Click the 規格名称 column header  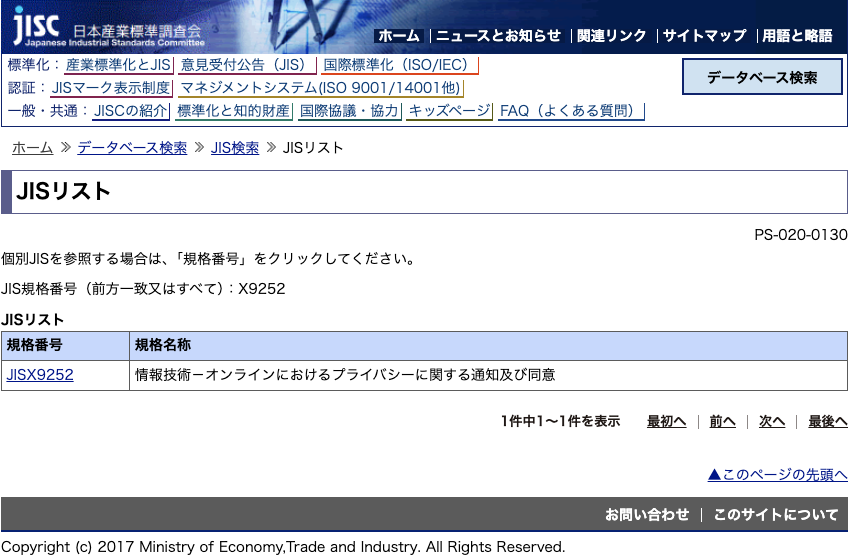489,345
